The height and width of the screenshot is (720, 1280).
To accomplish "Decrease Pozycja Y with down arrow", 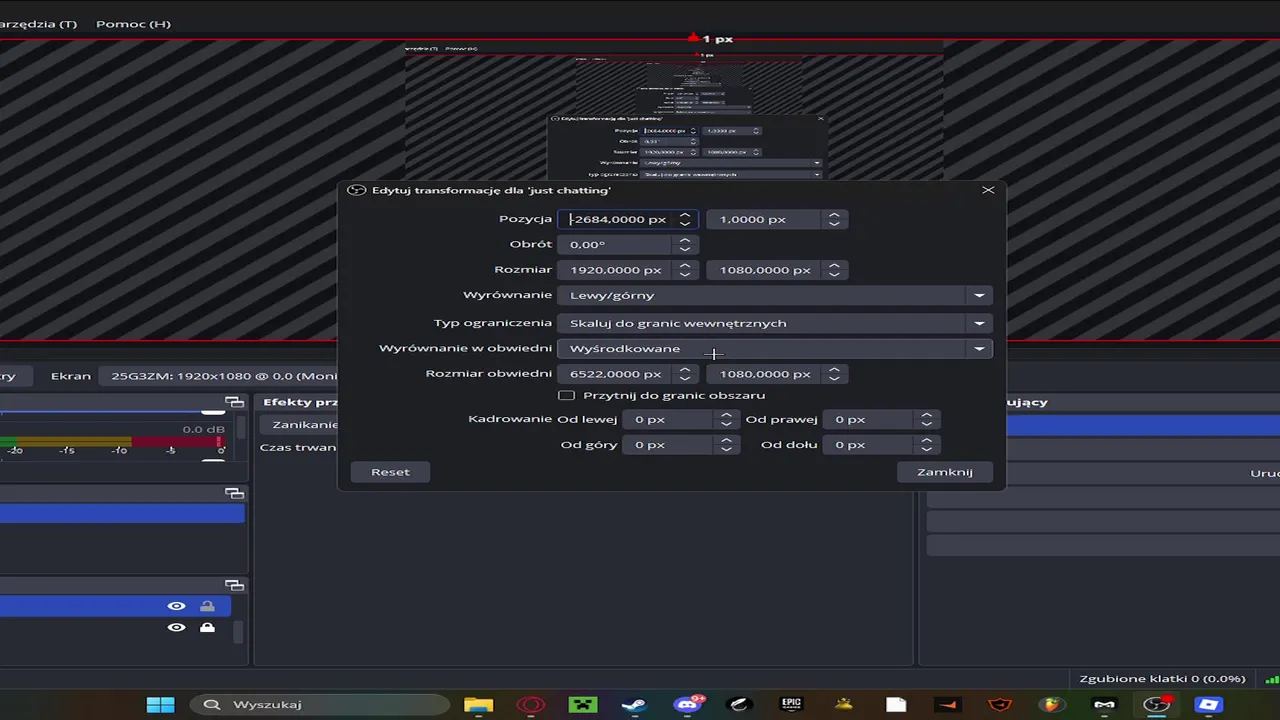I will coord(834,224).
